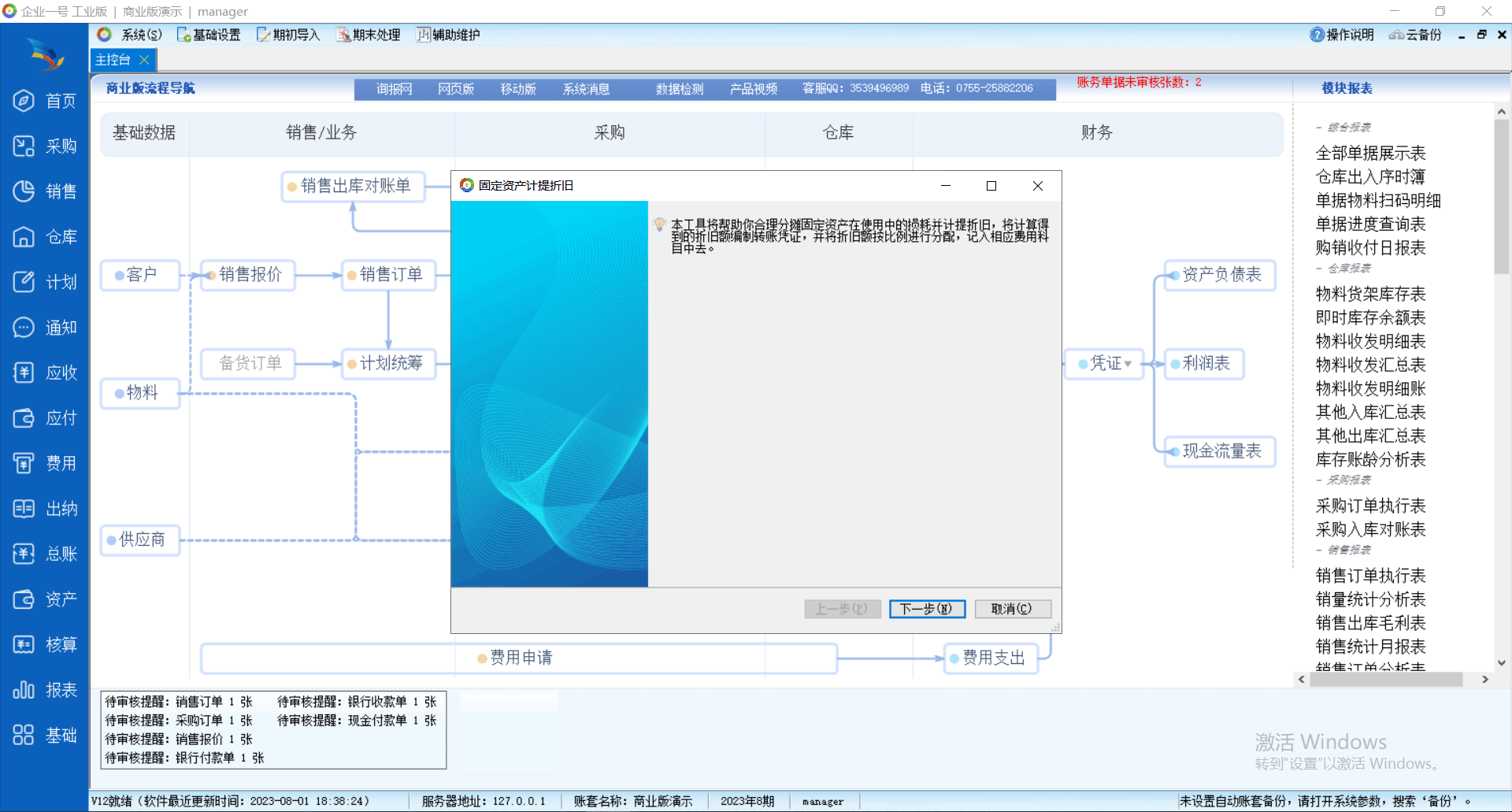Open the 采购 sidebar icon
This screenshot has width=1512, height=812.
pyautogui.click(x=24, y=146)
